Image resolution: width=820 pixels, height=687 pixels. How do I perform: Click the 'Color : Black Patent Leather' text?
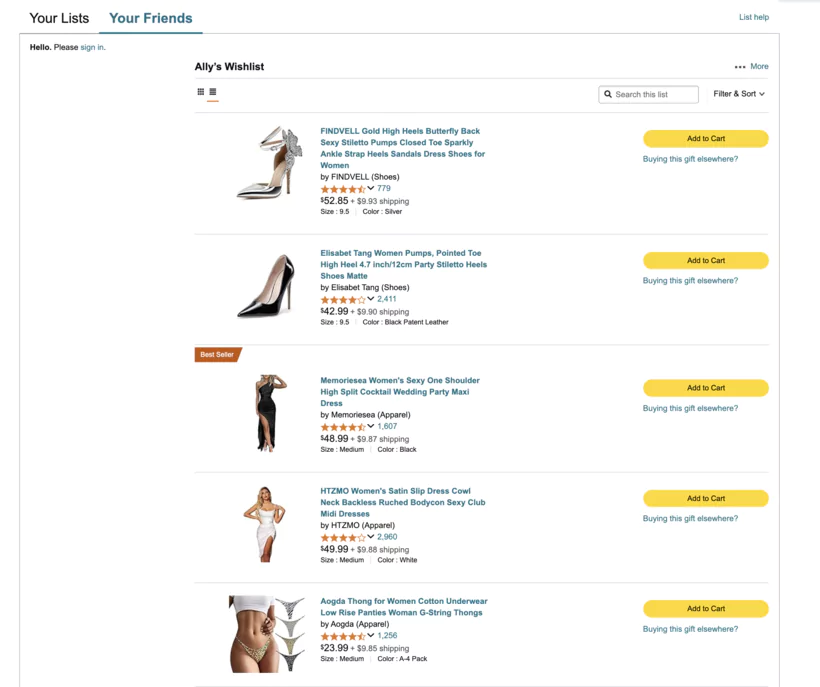tap(405, 322)
